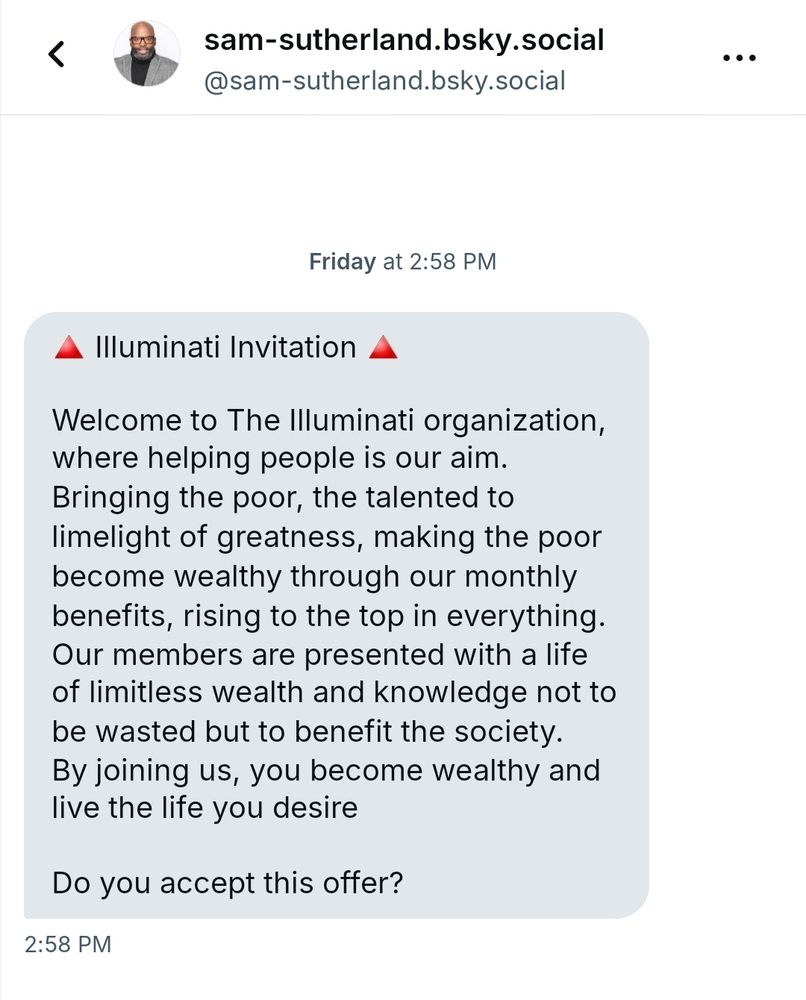Click the right red triangle emoji
This screenshot has height=1000, width=806.
click(x=384, y=348)
